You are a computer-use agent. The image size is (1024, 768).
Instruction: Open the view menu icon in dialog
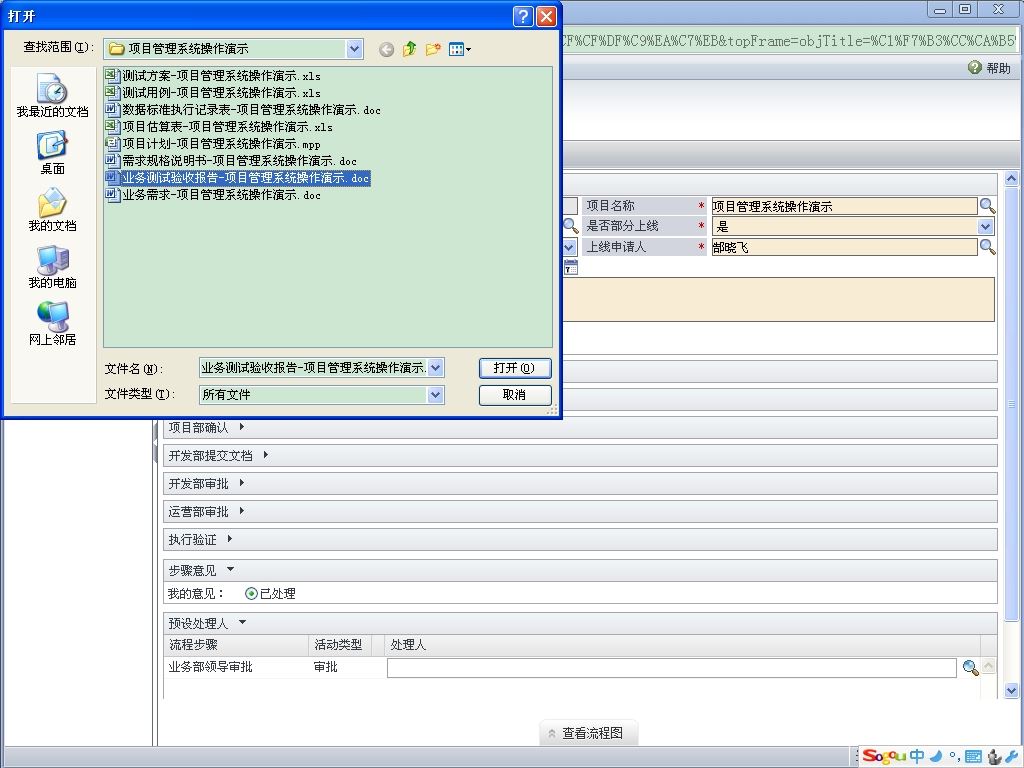(460, 49)
